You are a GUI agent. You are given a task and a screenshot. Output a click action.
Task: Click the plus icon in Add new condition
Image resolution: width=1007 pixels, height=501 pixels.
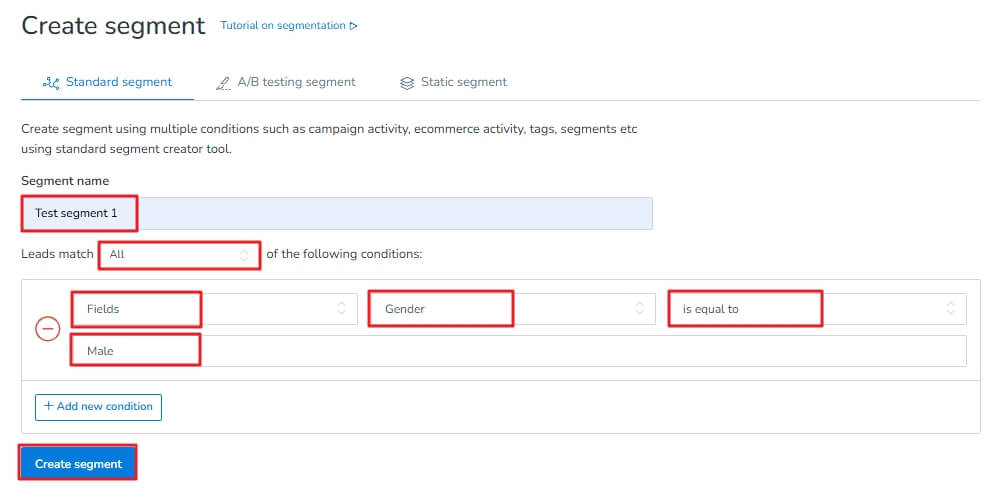point(48,407)
